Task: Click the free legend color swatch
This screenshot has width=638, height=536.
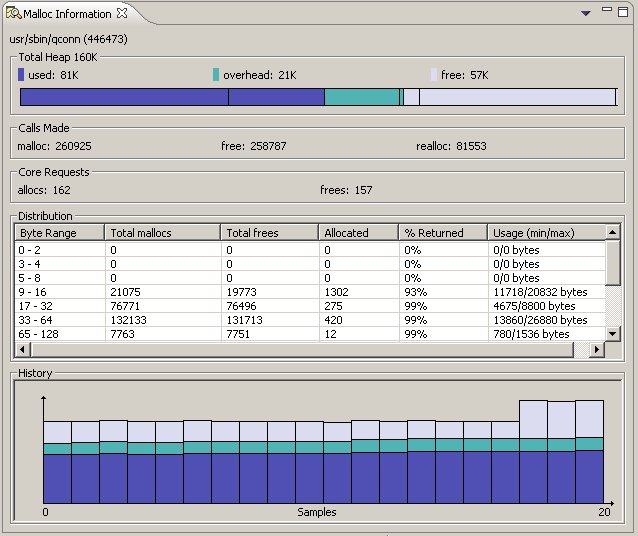Action: (x=434, y=75)
